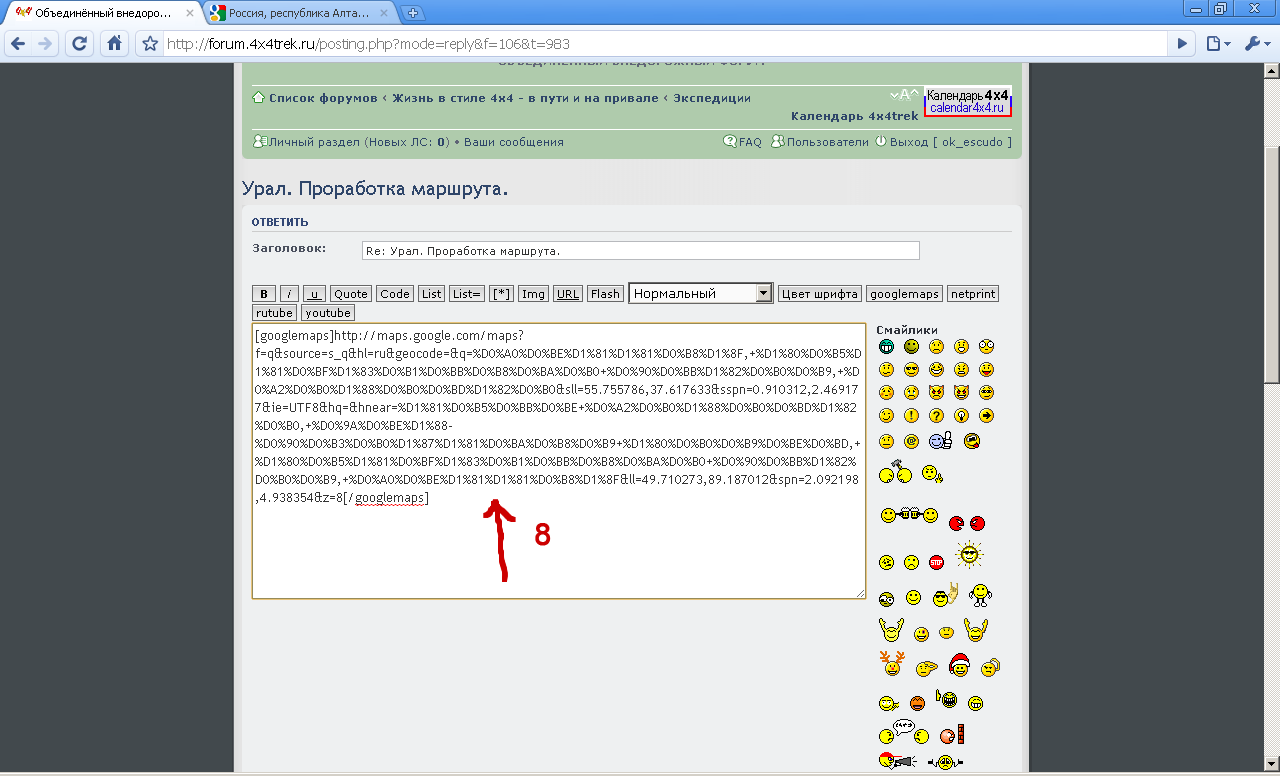Close the Объединённый внедорожный forum tab

pos(190,13)
